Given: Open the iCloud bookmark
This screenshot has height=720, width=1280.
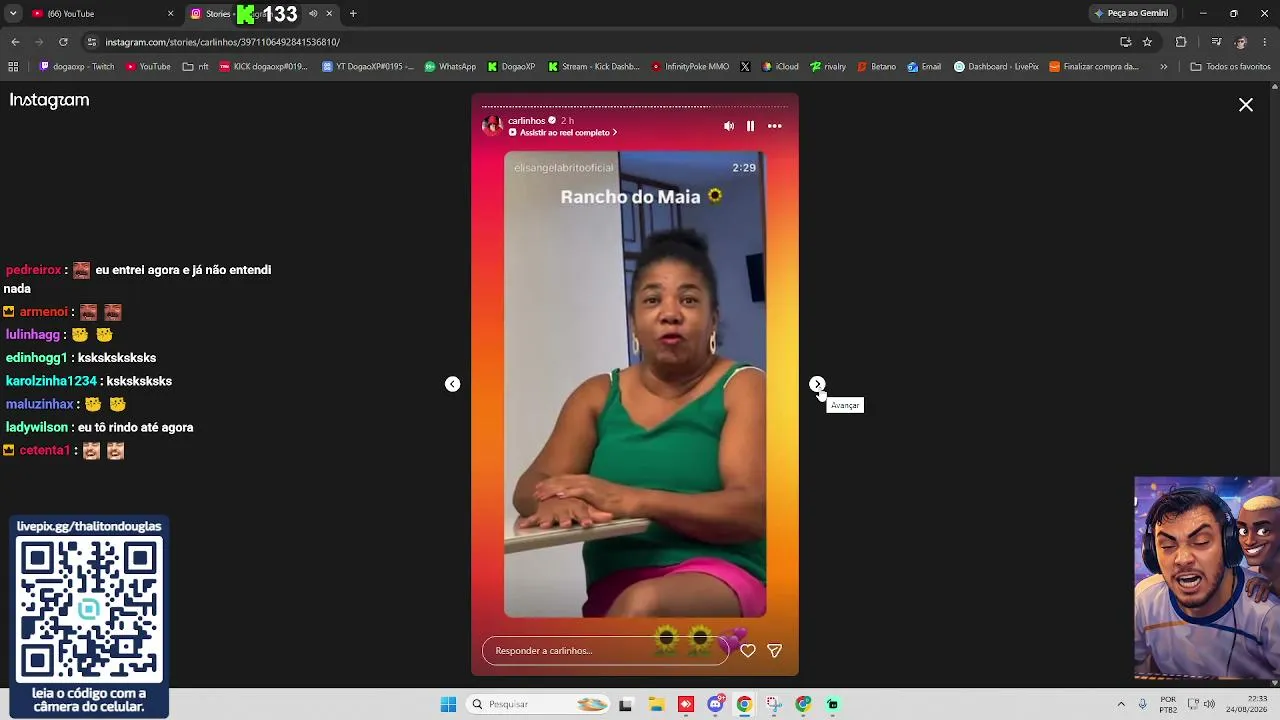Looking at the screenshot, I should tap(780, 67).
